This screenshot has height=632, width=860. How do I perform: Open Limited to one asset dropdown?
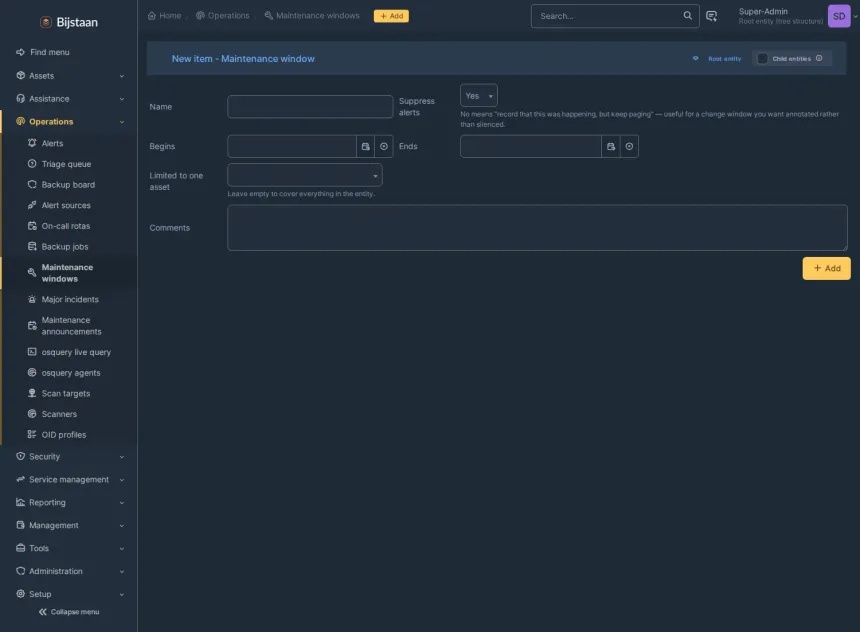click(305, 175)
